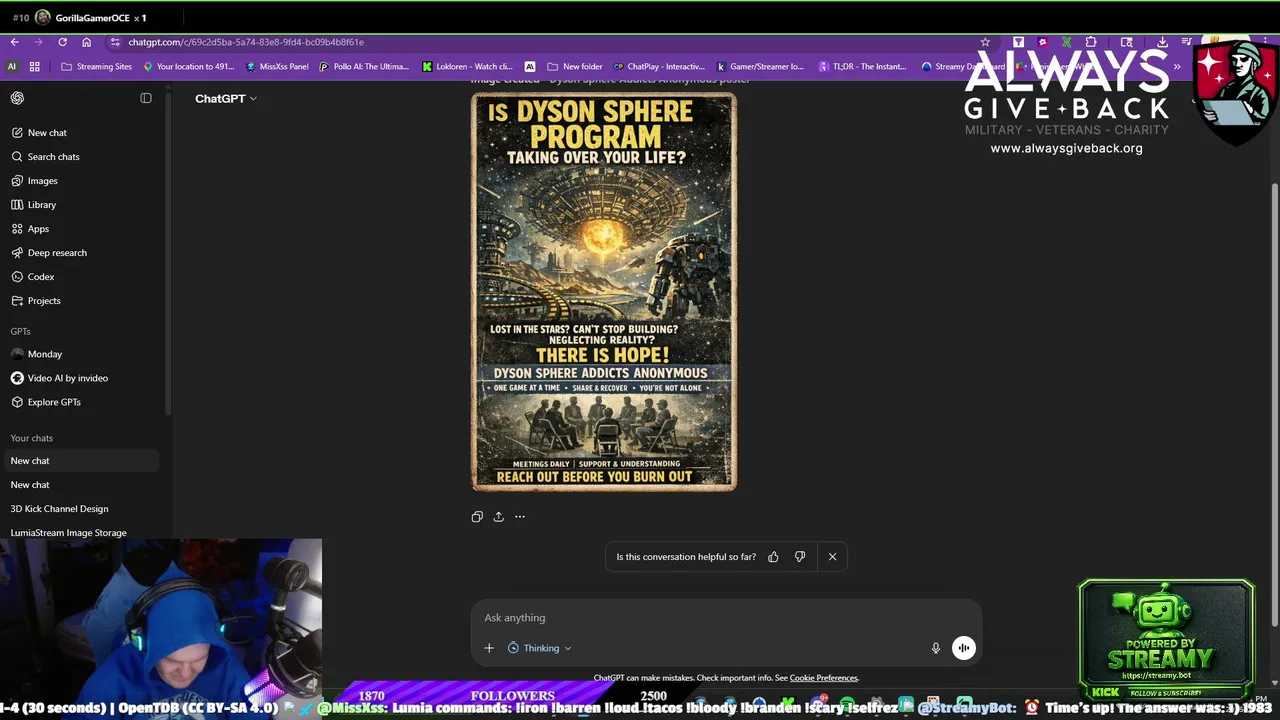Open the Video AI by invideo GPT
Screen dimensions: 1280x720
coord(59,378)
